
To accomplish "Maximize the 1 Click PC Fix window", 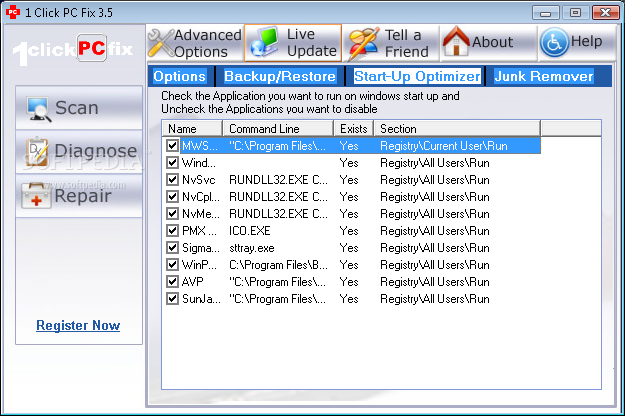I will [x=575, y=13].
